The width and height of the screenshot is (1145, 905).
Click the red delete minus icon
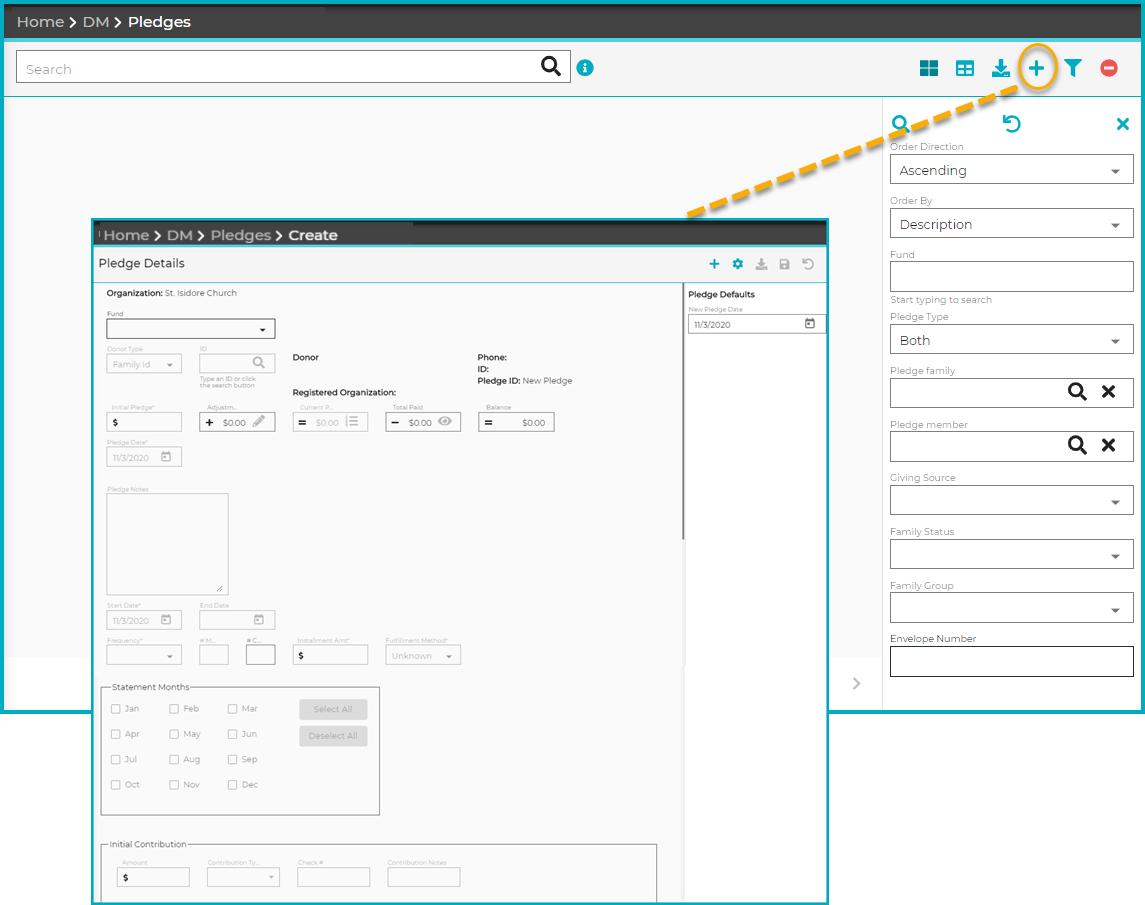1108,69
